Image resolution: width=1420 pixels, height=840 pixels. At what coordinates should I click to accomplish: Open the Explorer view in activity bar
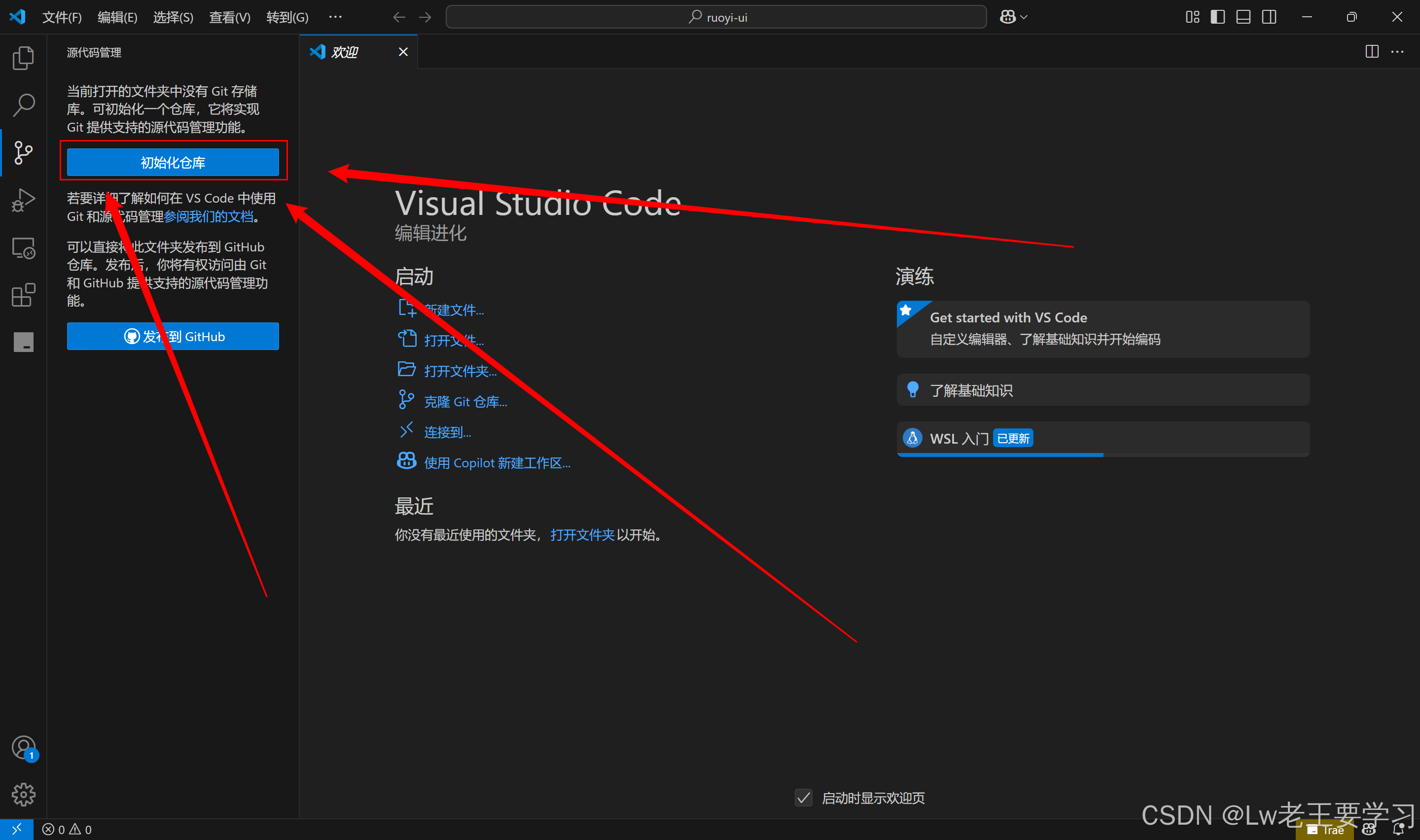coord(23,58)
